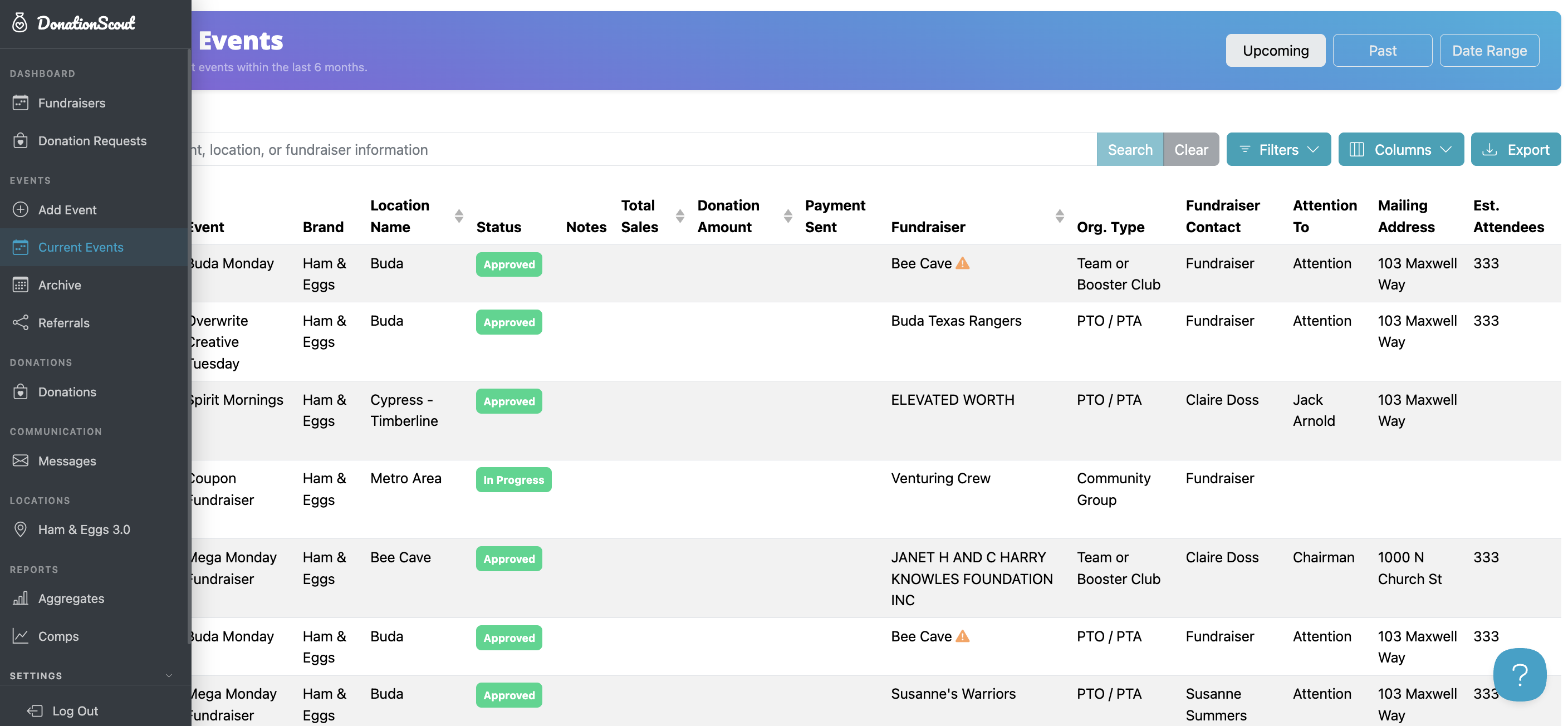The image size is (1568, 726).
Task: Select the Date Range tab
Action: 1489,51
